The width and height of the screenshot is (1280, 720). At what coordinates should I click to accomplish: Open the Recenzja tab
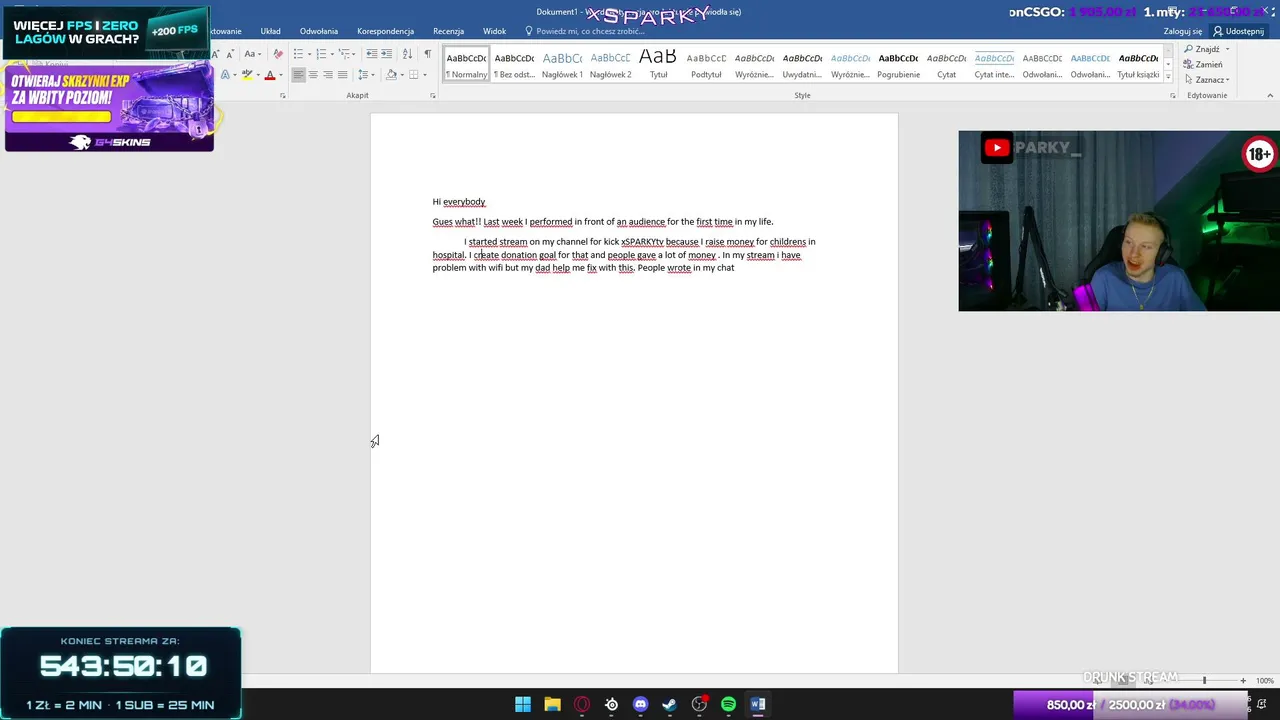[448, 31]
